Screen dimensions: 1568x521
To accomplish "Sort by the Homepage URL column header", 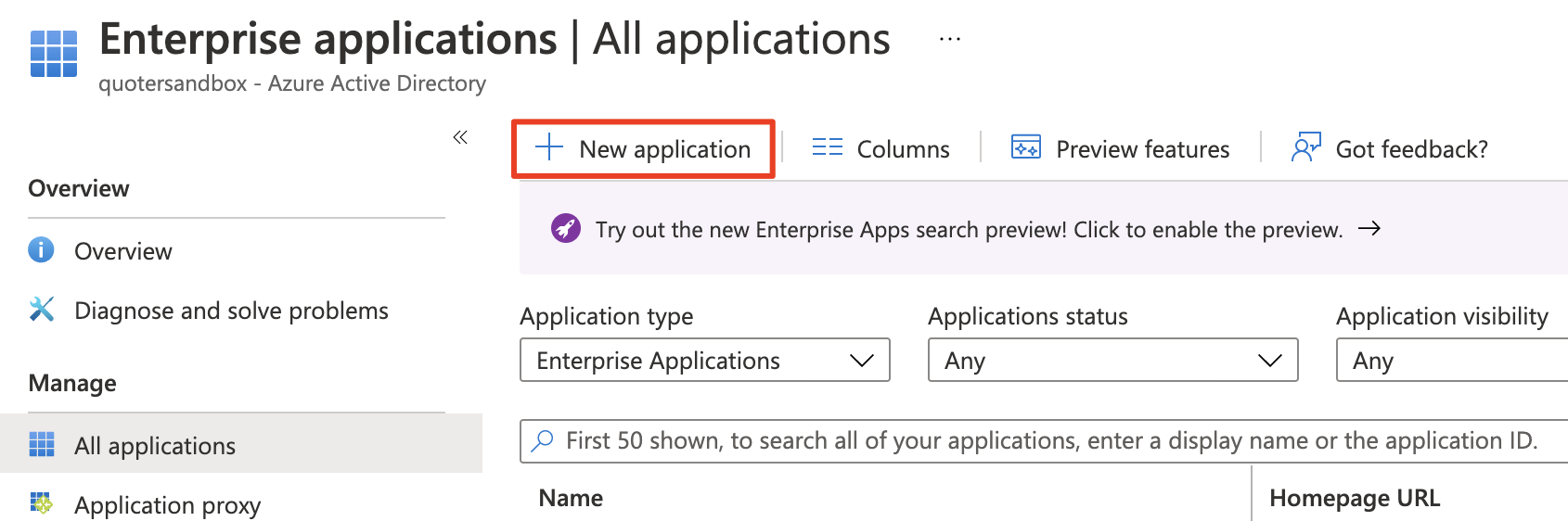I will point(1355,498).
